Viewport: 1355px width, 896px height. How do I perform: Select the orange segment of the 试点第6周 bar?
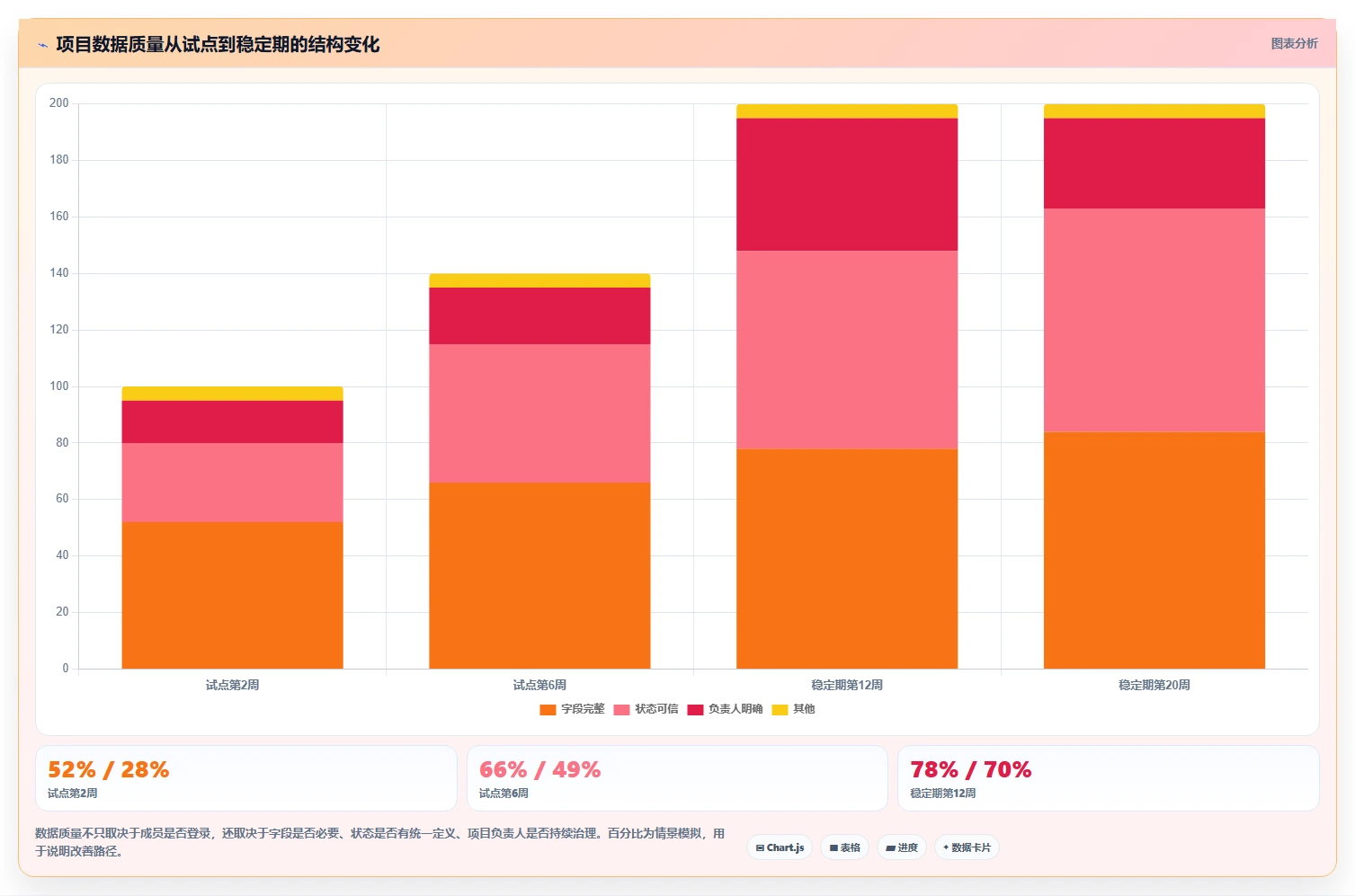point(539,575)
